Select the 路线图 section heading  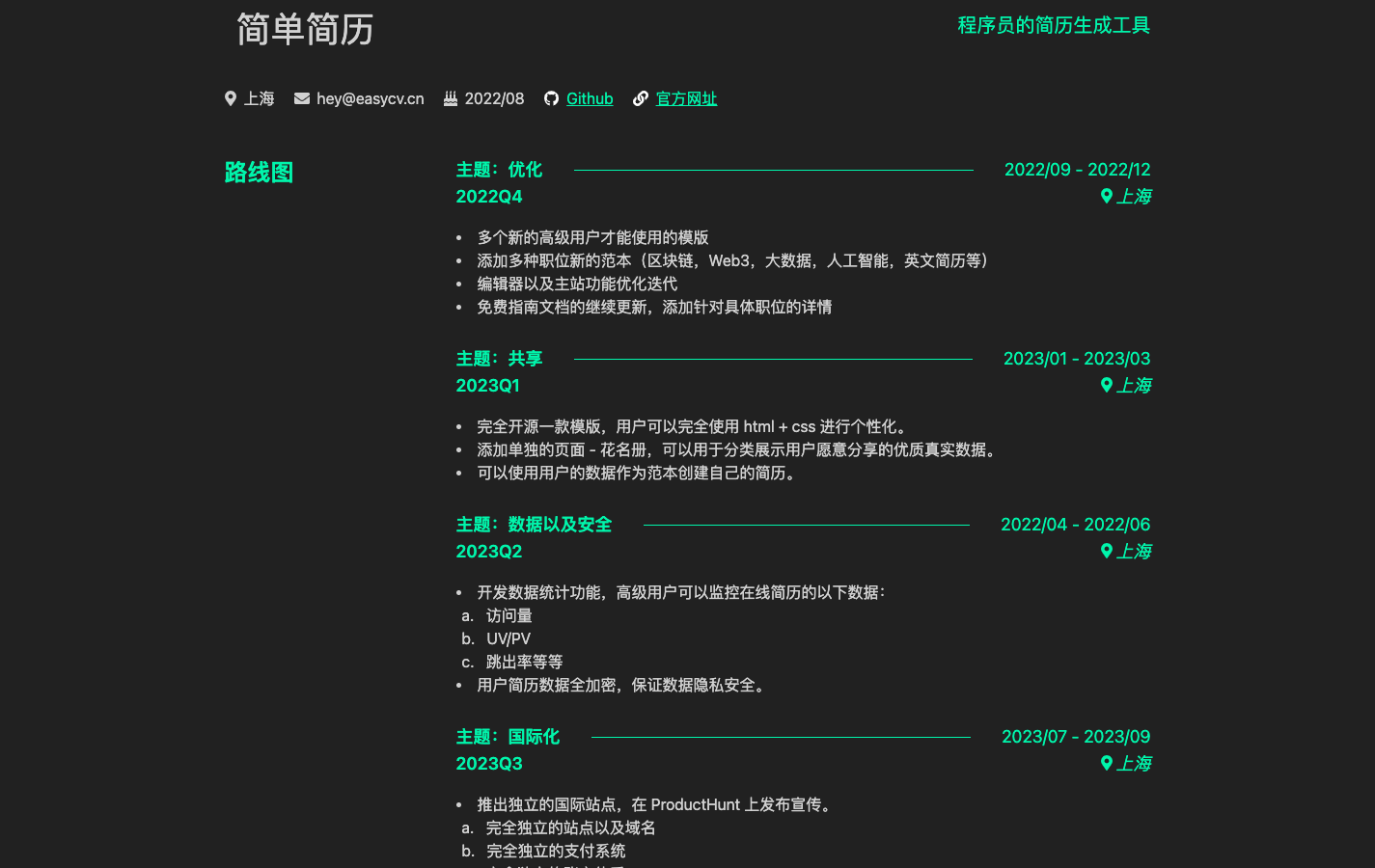(x=259, y=173)
